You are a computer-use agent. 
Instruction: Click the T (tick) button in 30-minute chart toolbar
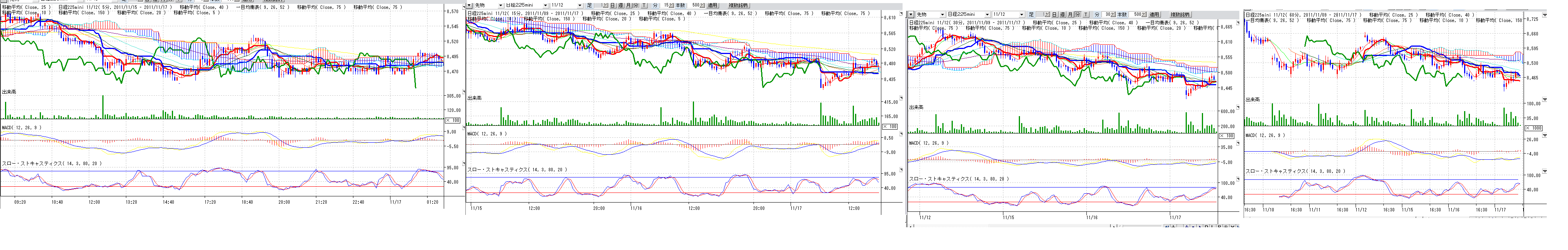point(1086,14)
